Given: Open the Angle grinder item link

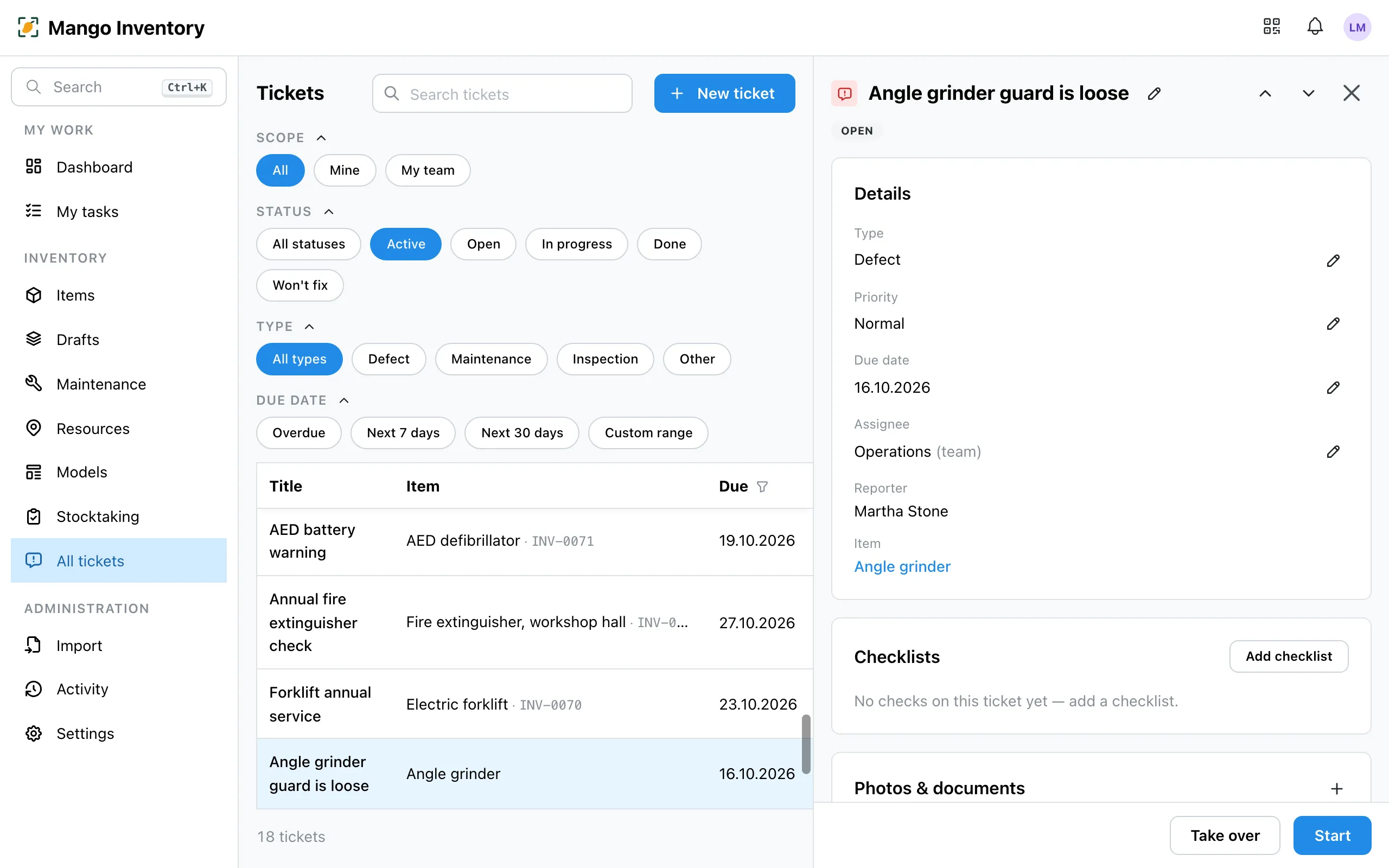Looking at the screenshot, I should [x=902, y=567].
